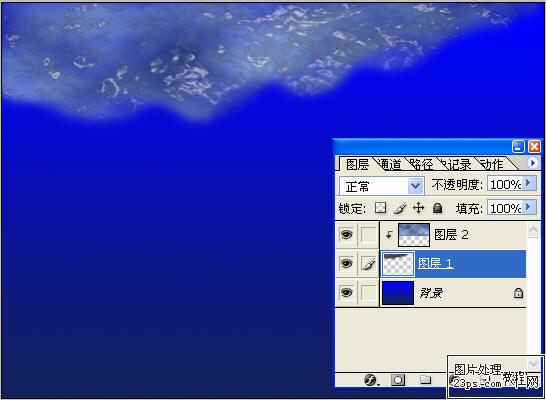
Task: Toggle lock transparent pixels icon
Action: coord(380,208)
